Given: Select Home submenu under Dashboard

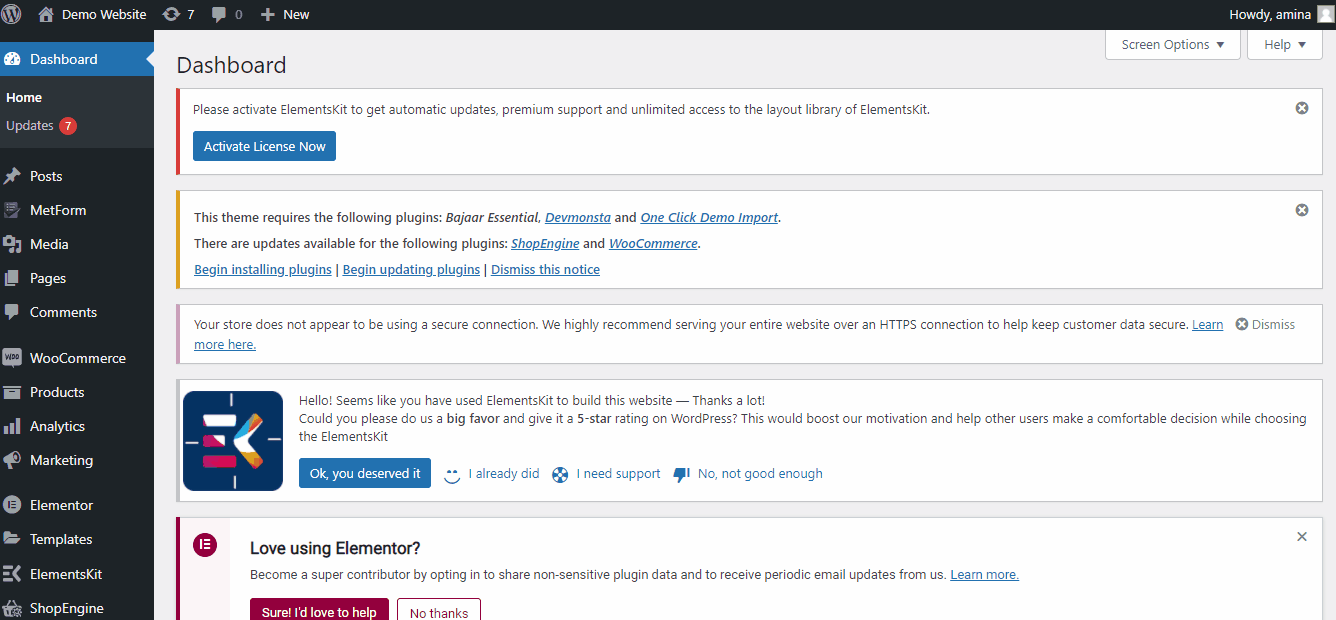Looking at the screenshot, I should (24, 97).
